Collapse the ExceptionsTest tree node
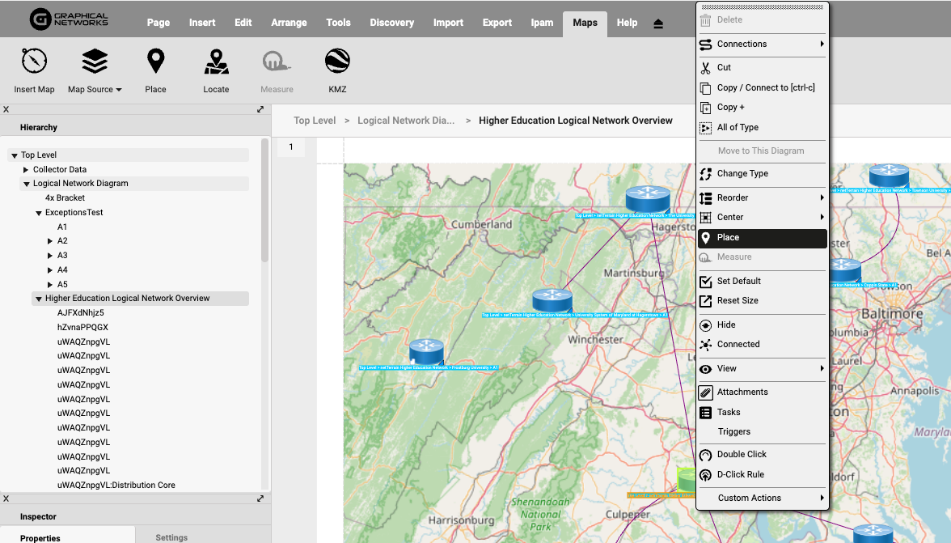 point(38,213)
